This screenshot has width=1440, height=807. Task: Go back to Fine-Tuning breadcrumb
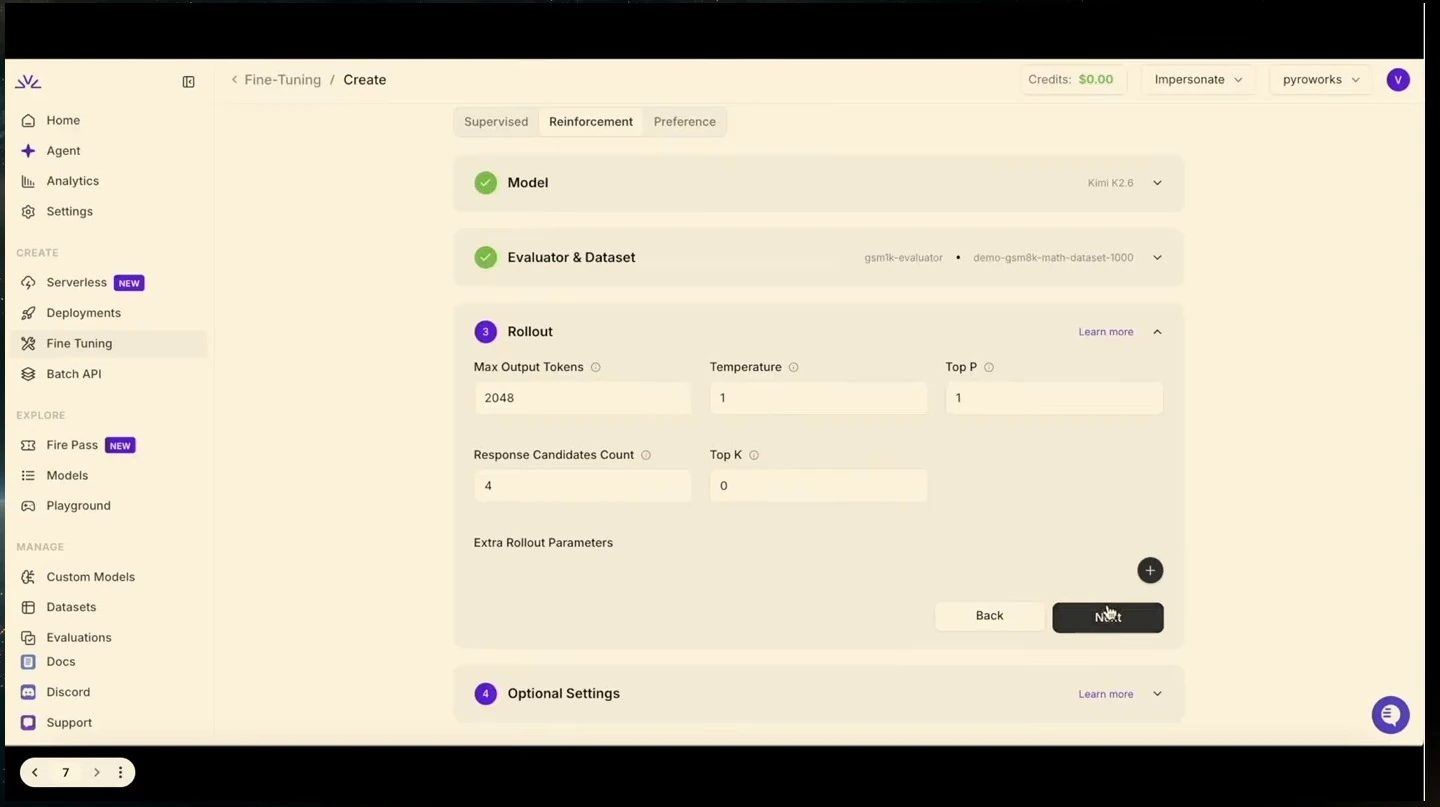[x=283, y=80]
